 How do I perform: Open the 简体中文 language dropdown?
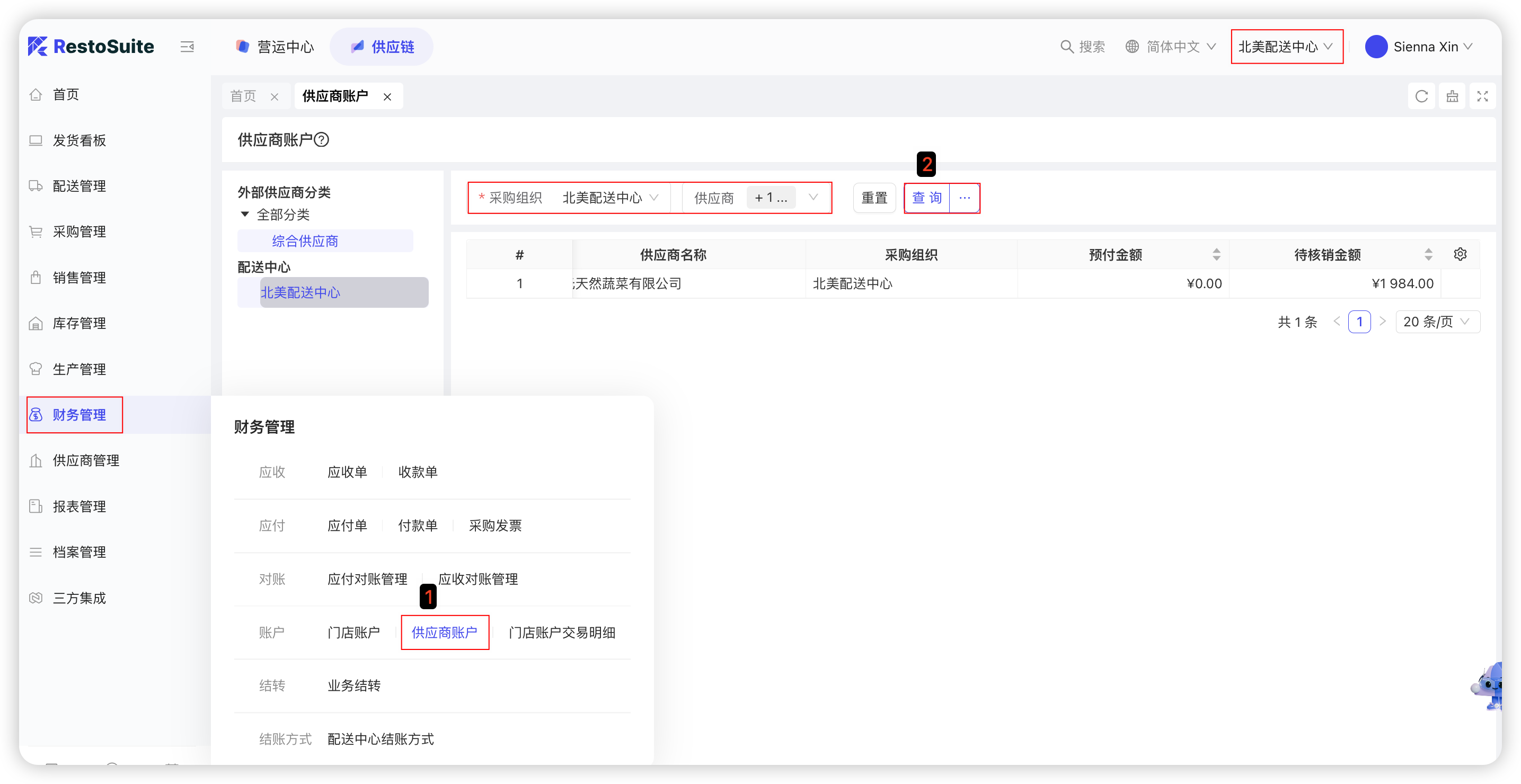coord(1173,47)
